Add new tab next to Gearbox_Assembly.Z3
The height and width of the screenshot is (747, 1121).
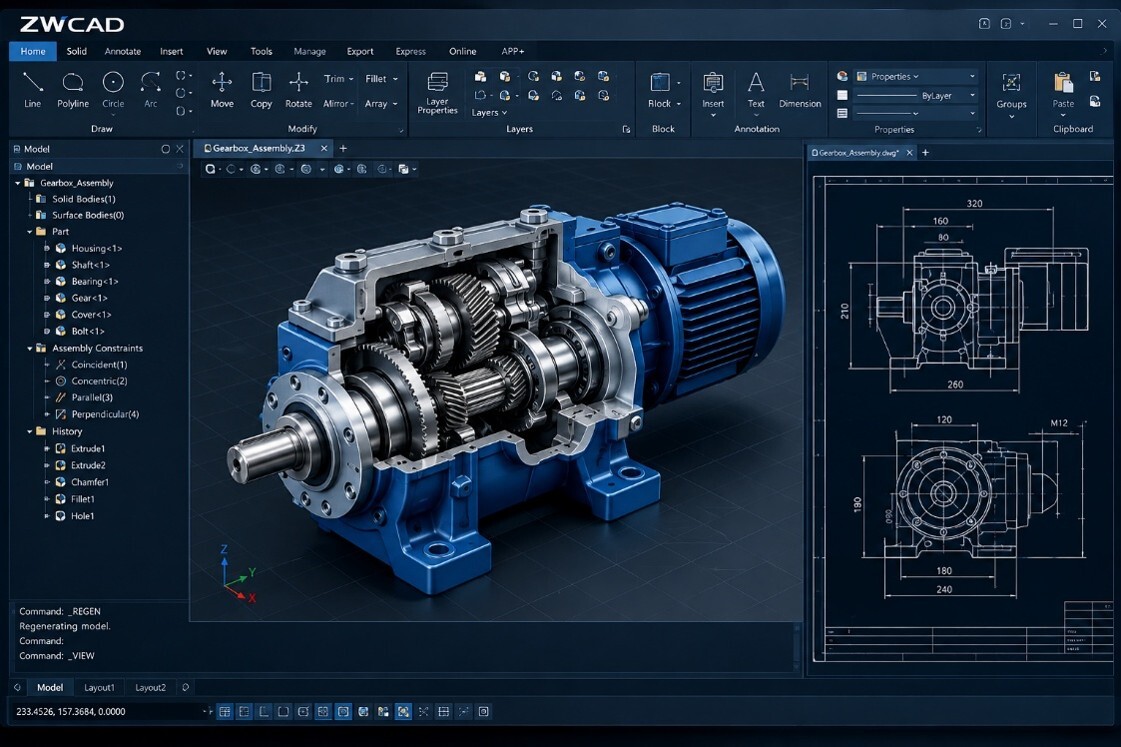click(343, 148)
